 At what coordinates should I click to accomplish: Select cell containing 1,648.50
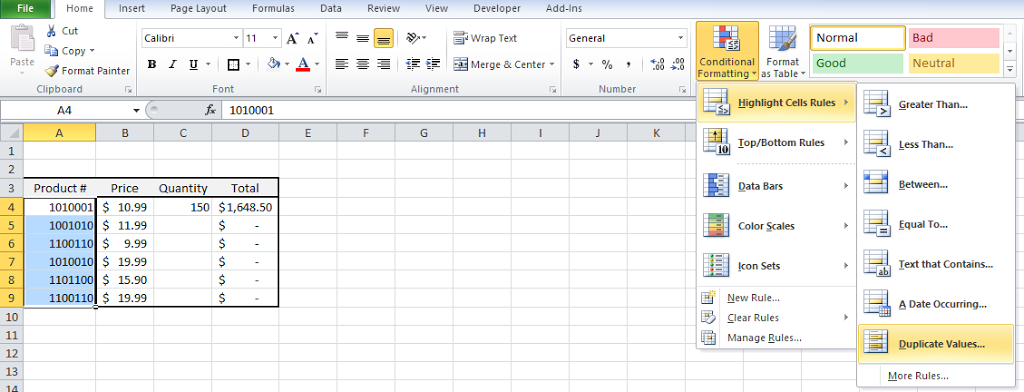(245, 208)
